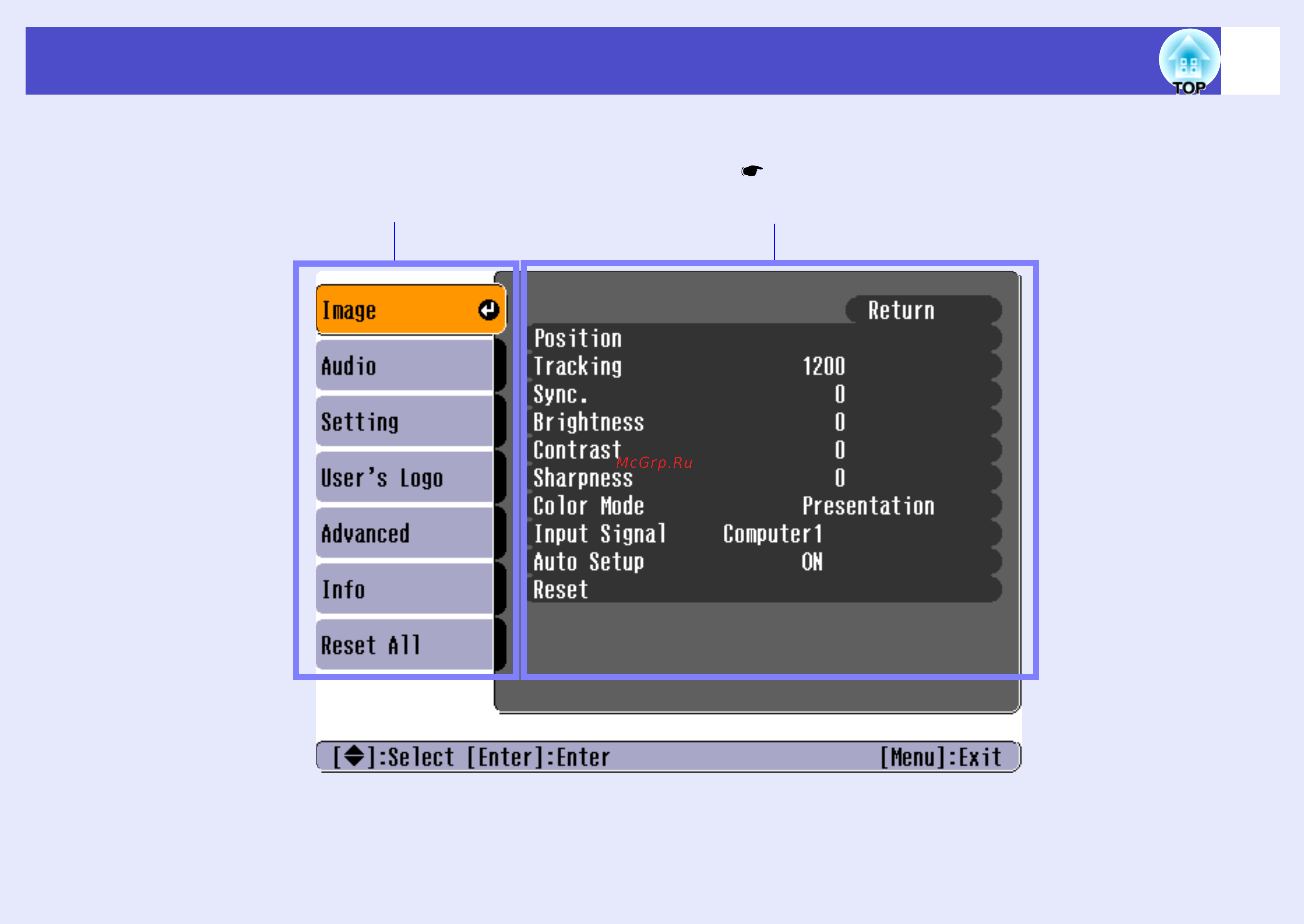1304x924 pixels.
Task: Click the Brightness value 0
Action: pos(840,422)
